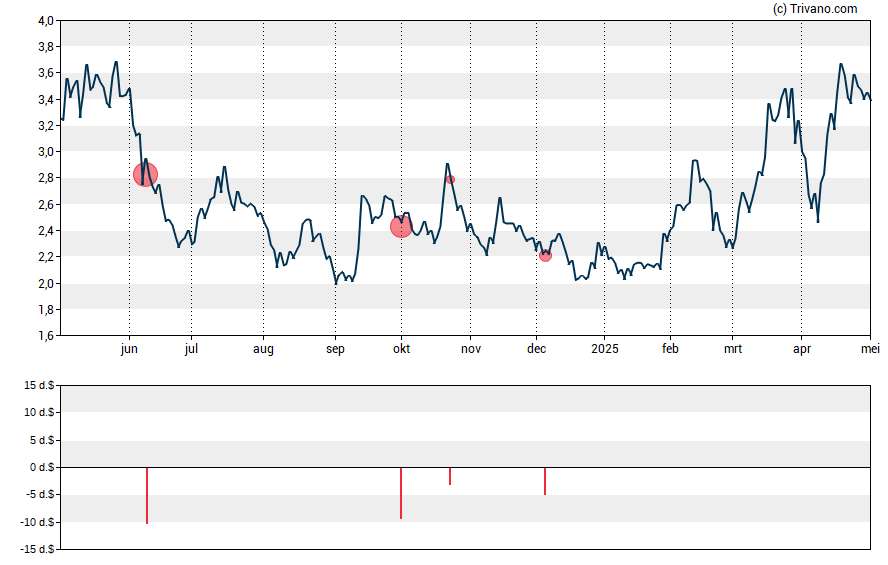The image size is (888, 565).
Task: Click the June red bar in lower chart
Action: click(147, 495)
